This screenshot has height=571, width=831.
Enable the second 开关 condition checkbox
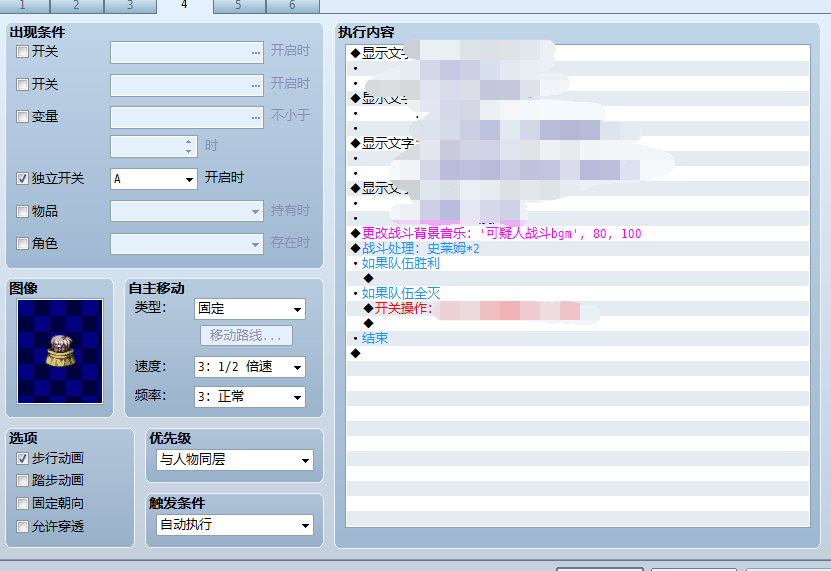[x=22, y=85]
